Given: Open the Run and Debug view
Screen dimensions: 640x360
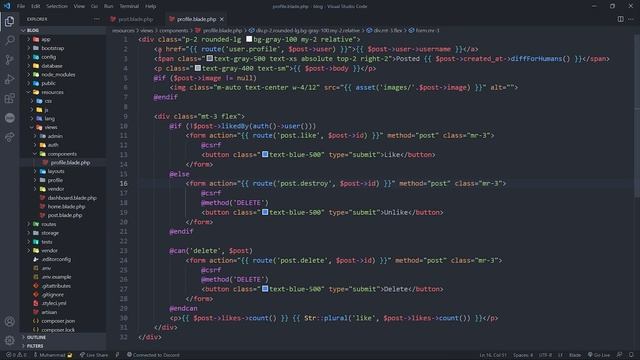Looking at the screenshot, I should 9,79.
